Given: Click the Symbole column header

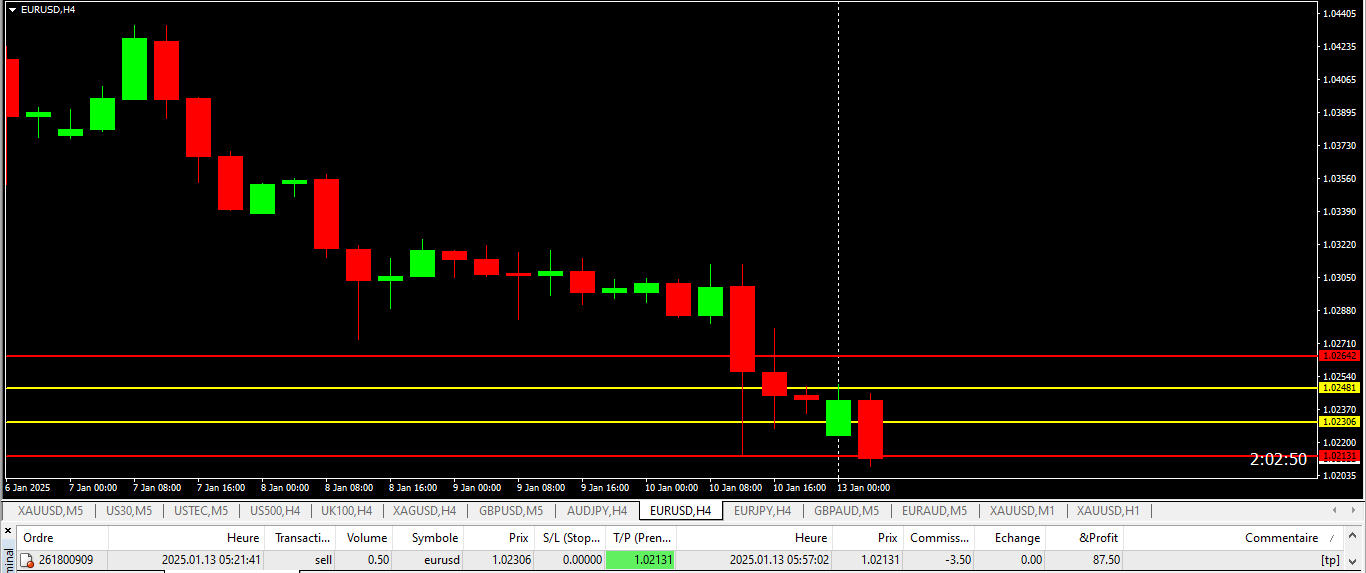Looking at the screenshot, I should [429, 538].
